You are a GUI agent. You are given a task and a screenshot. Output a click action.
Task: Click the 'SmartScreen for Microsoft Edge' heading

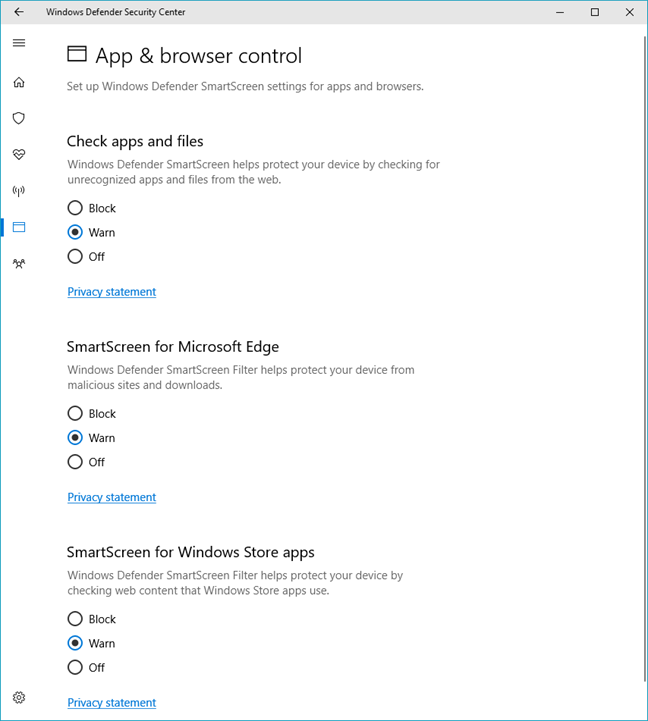pyautogui.click(x=172, y=347)
